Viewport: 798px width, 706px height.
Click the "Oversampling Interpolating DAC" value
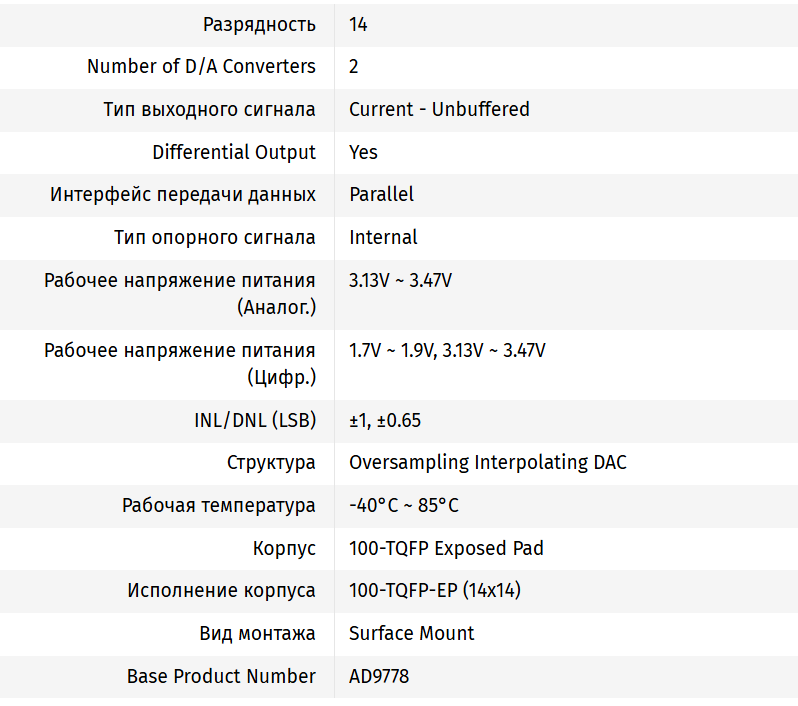[488, 462]
